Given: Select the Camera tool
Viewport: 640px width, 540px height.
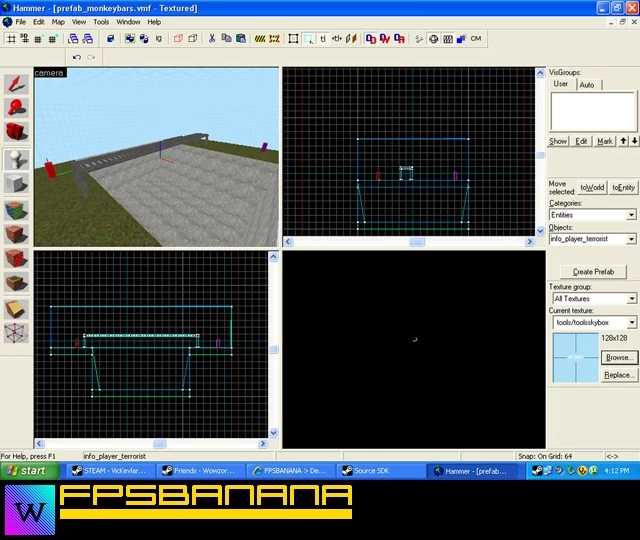Looking at the screenshot, I should 16,132.
